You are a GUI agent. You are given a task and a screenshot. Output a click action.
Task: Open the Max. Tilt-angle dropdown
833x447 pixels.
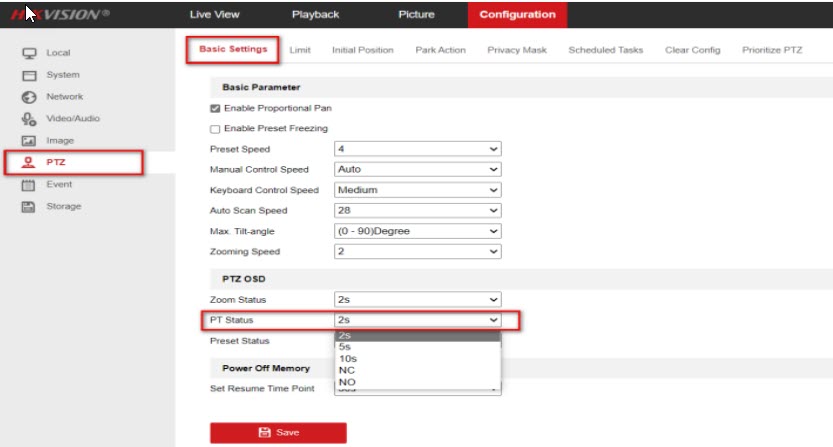[x=416, y=231]
